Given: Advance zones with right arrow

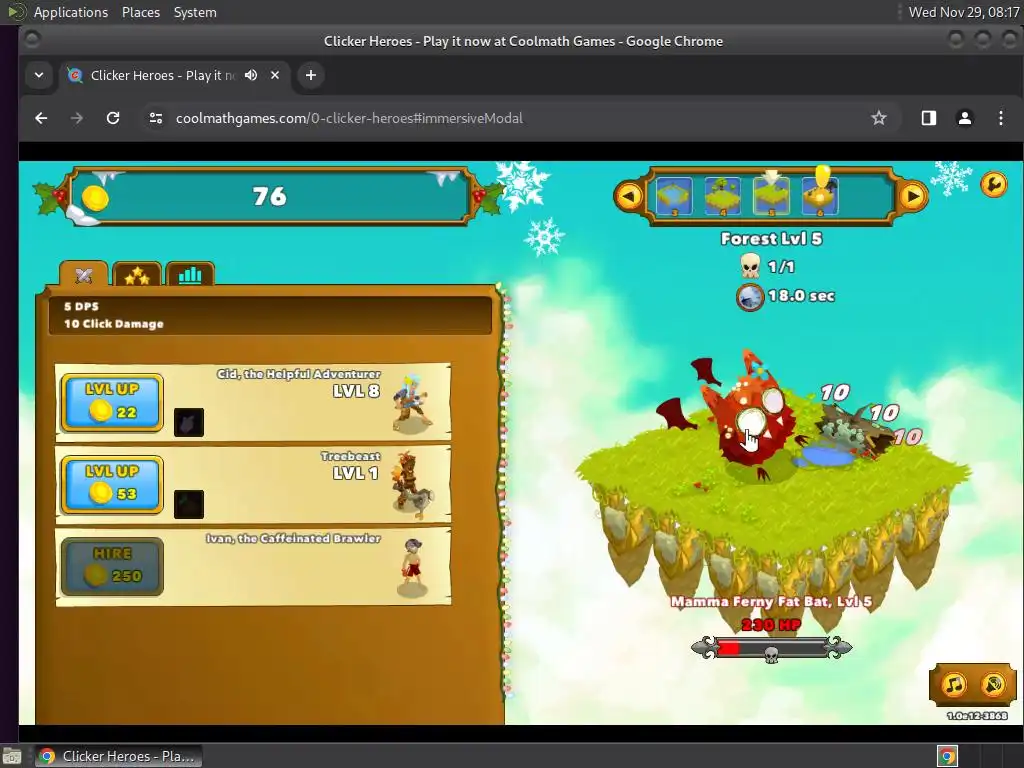Looking at the screenshot, I should [x=913, y=196].
